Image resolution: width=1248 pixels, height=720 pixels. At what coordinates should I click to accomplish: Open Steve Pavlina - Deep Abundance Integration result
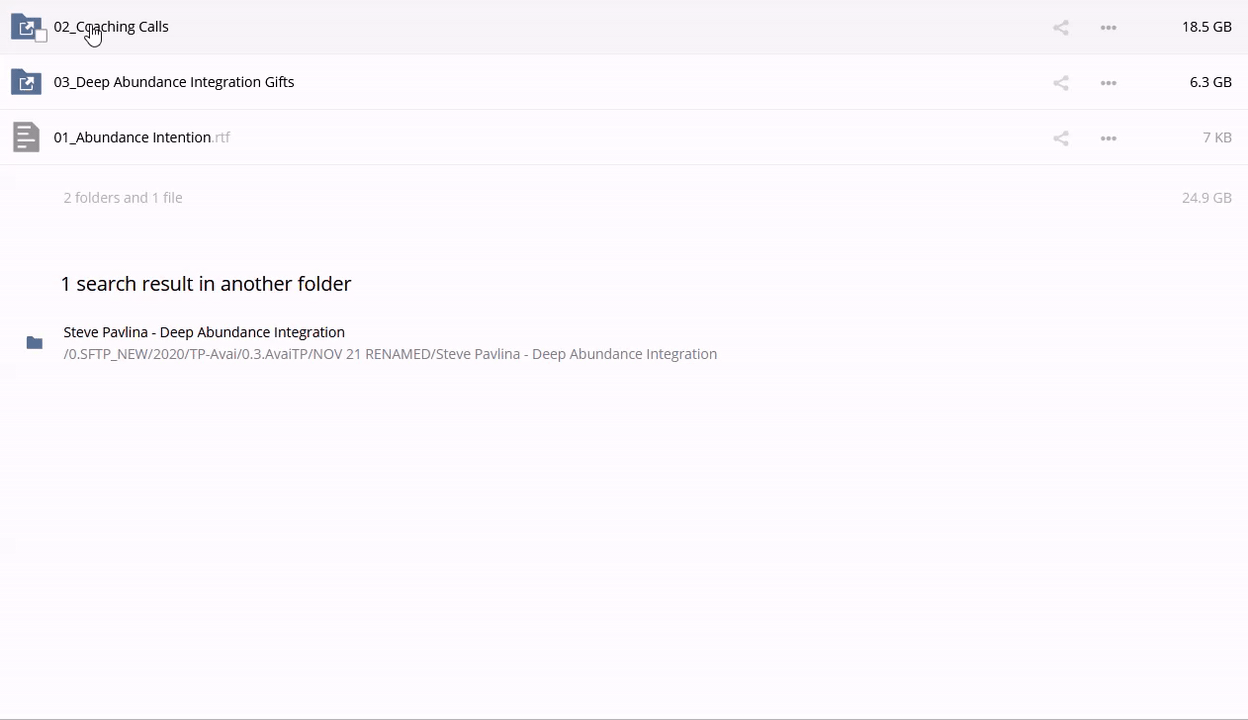click(x=204, y=332)
